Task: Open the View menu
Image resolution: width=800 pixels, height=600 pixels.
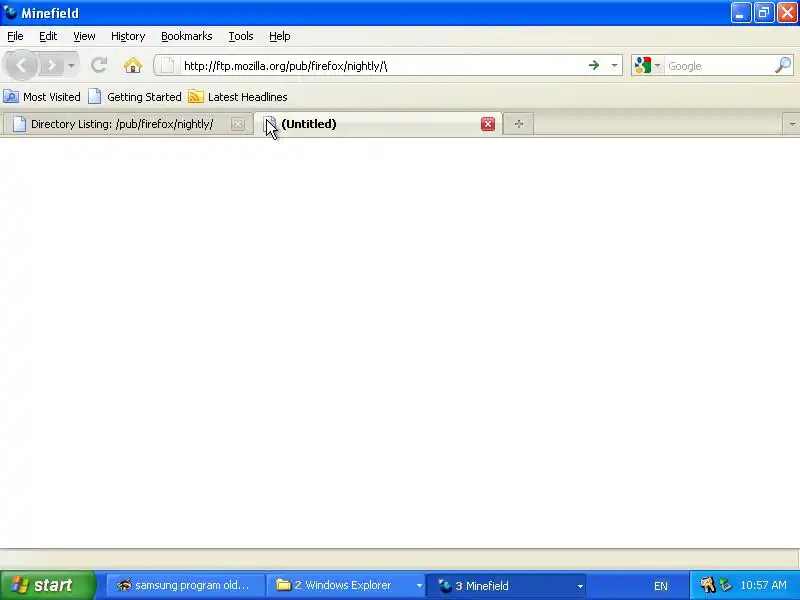Action: [84, 36]
